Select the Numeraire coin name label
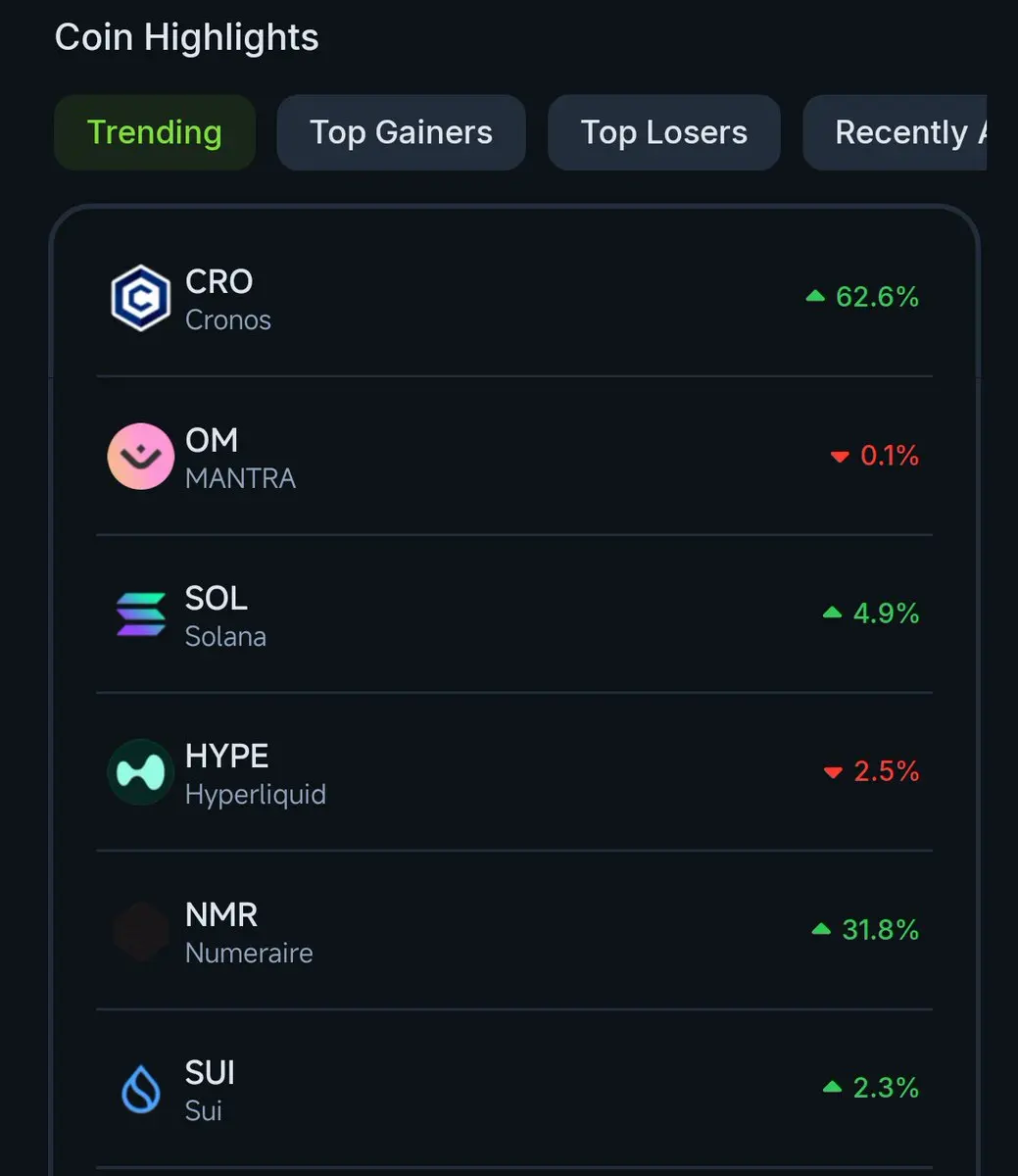The width and height of the screenshot is (1018, 1176). point(249,953)
